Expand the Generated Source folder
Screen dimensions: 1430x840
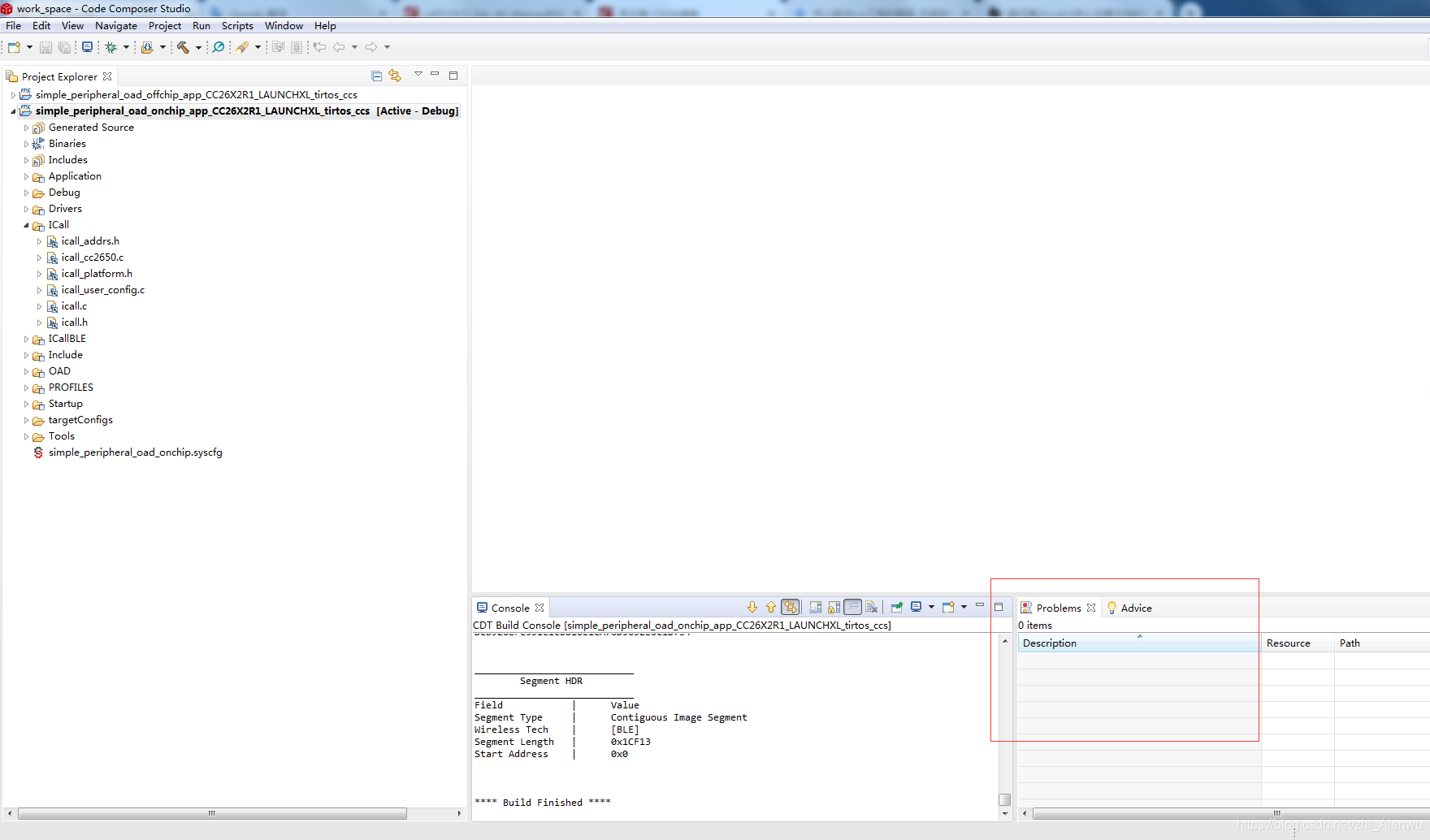(26, 128)
